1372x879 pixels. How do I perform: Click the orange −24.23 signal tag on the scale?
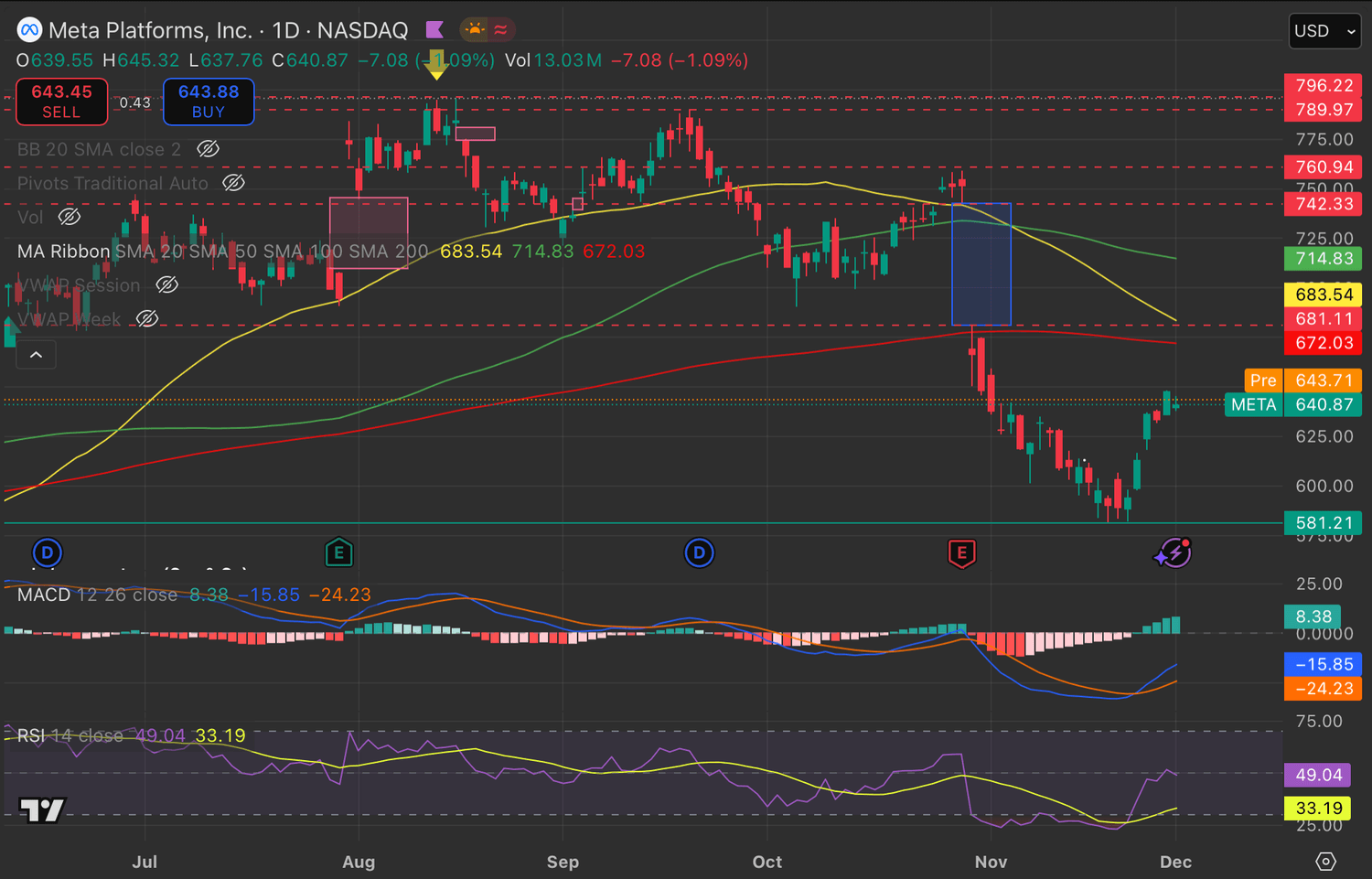tap(1324, 689)
